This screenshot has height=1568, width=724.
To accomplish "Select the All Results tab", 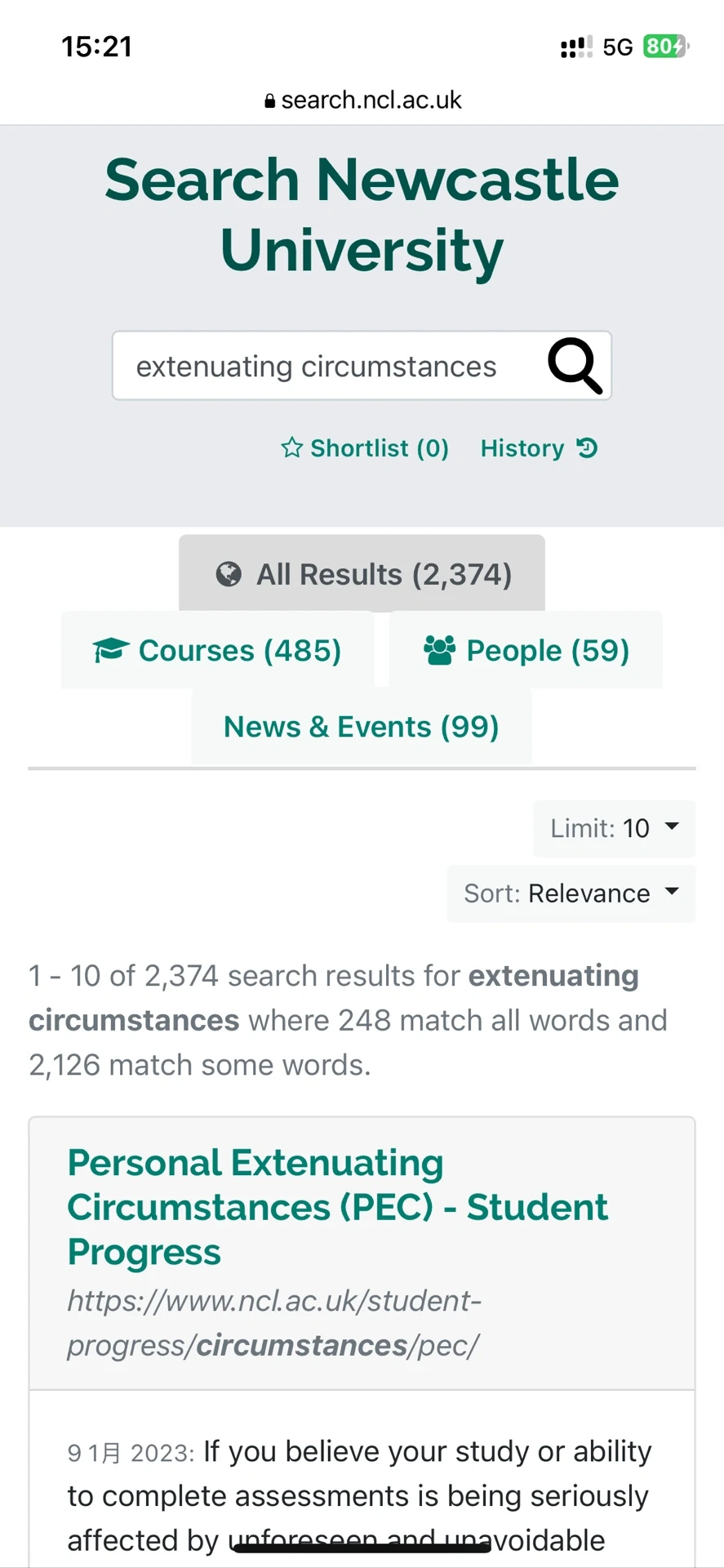I will (362, 573).
